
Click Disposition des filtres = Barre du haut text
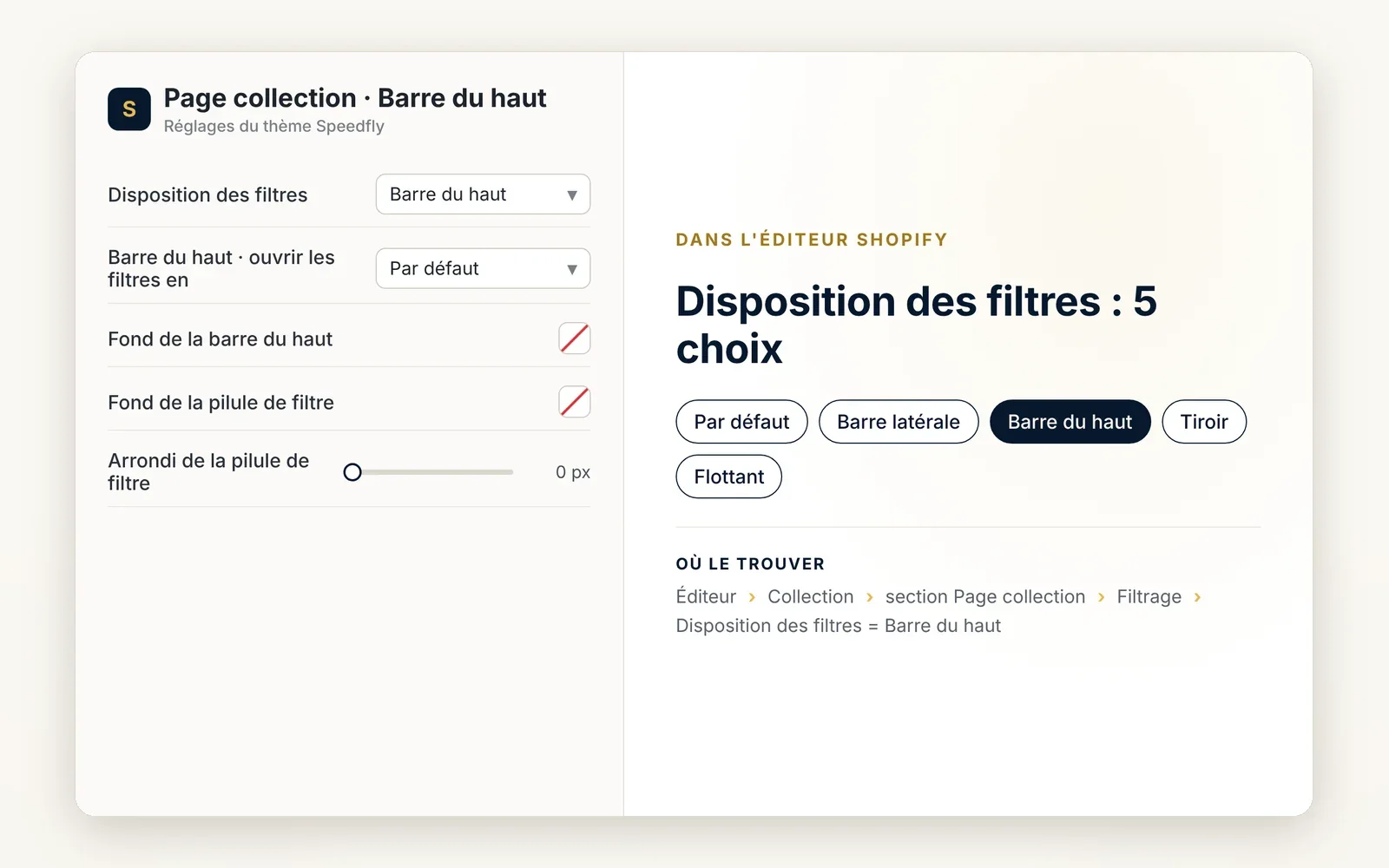(839, 626)
